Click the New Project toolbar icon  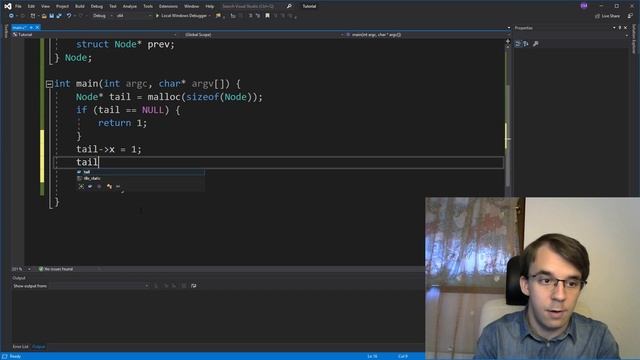pyautogui.click(x=33, y=16)
